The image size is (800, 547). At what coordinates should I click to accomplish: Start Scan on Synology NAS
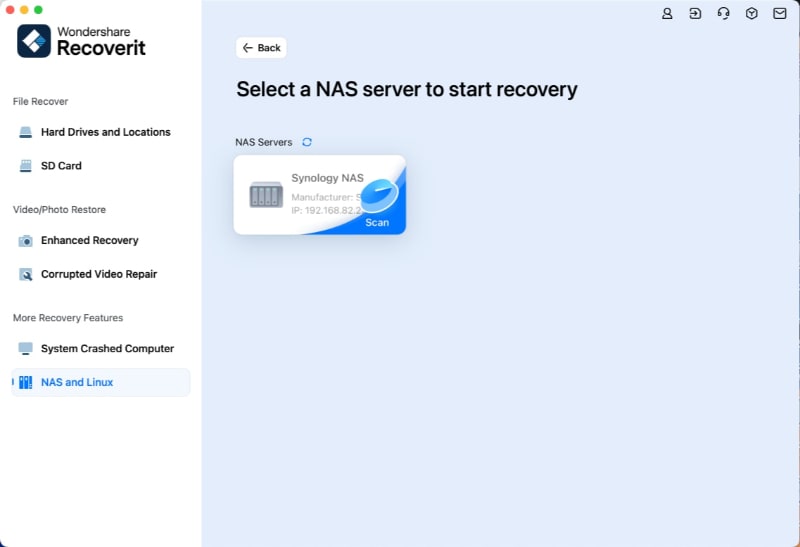[x=377, y=222]
